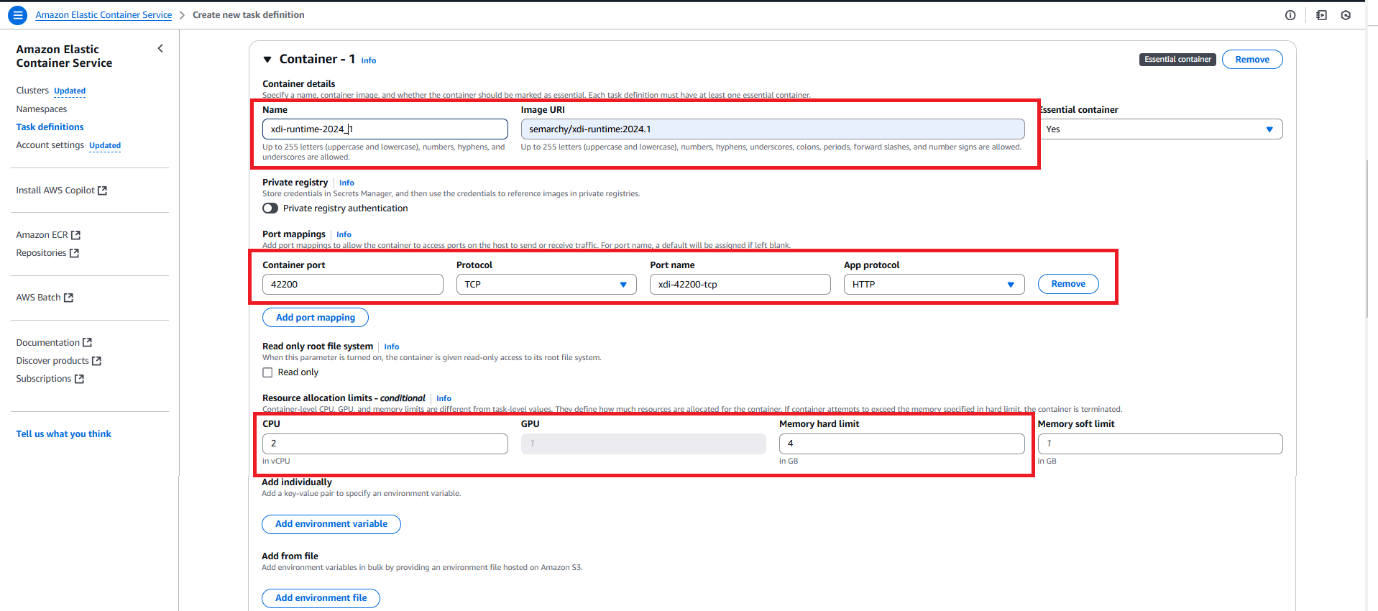Click external link icon beside Repositories
This screenshot has width=1378, height=611.
pos(74,253)
